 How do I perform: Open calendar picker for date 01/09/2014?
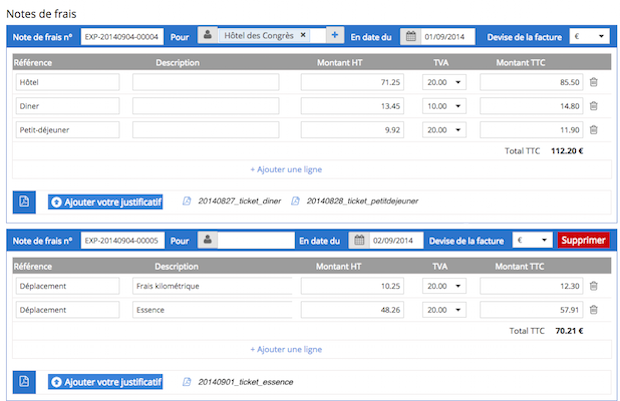tap(410, 36)
